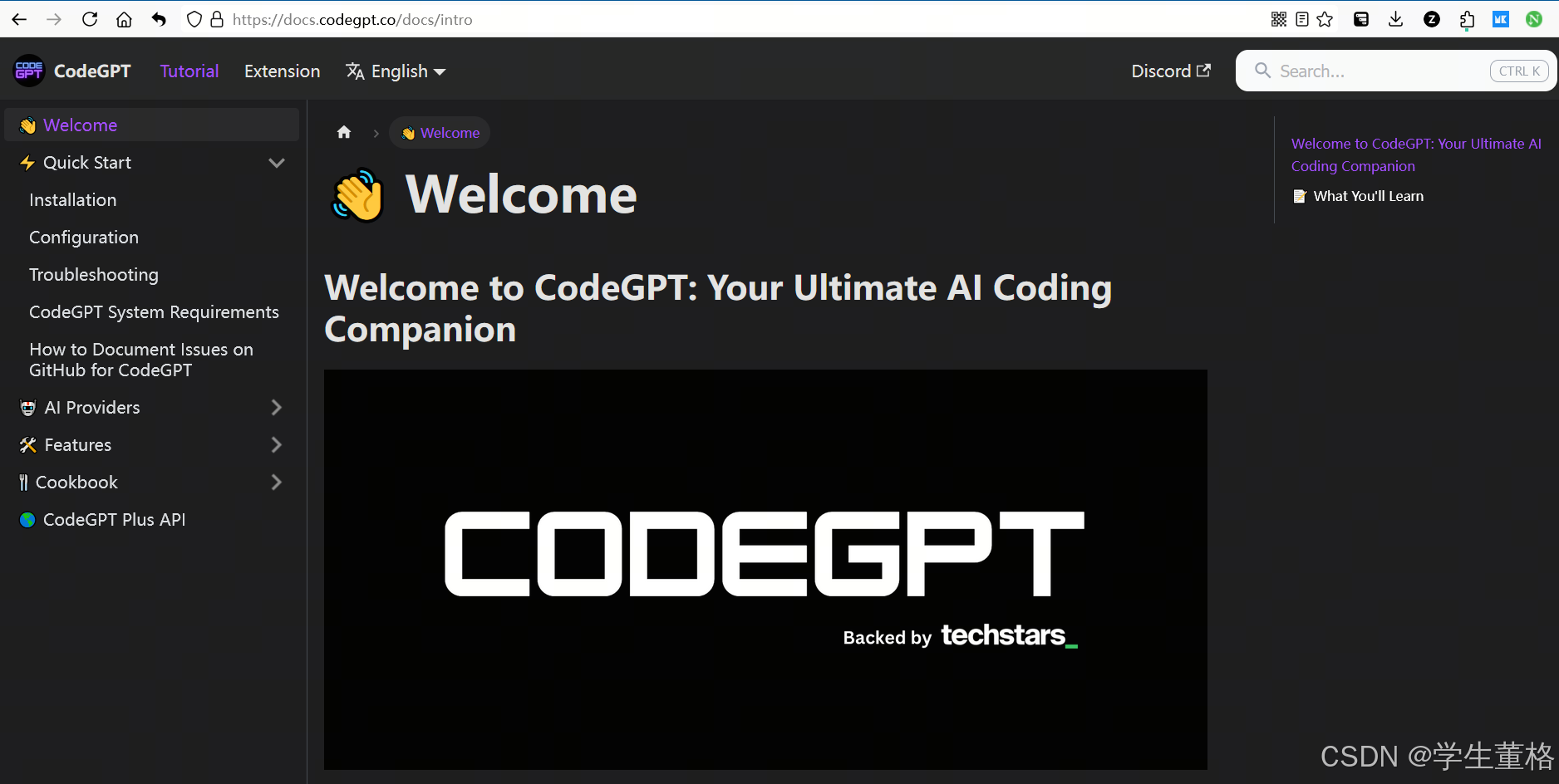1559x784 pixels.
Task: Expand the AI Providers chevron
Action: point(277,408)
